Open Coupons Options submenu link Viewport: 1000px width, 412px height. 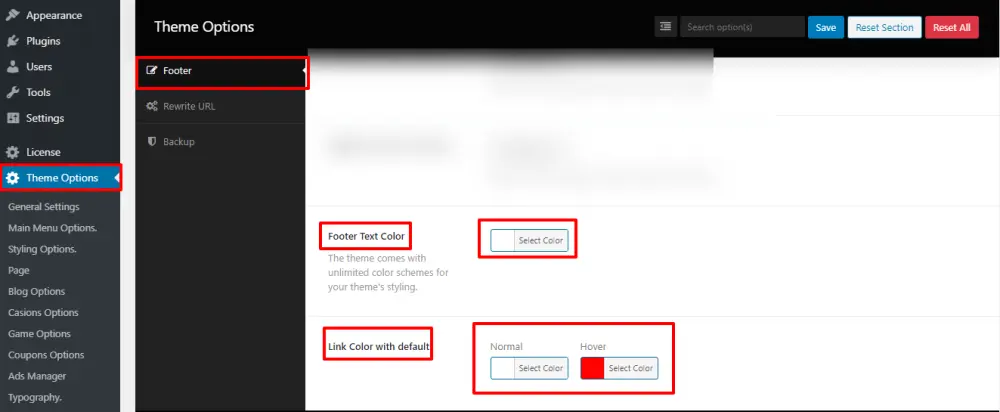coord(46,355)
